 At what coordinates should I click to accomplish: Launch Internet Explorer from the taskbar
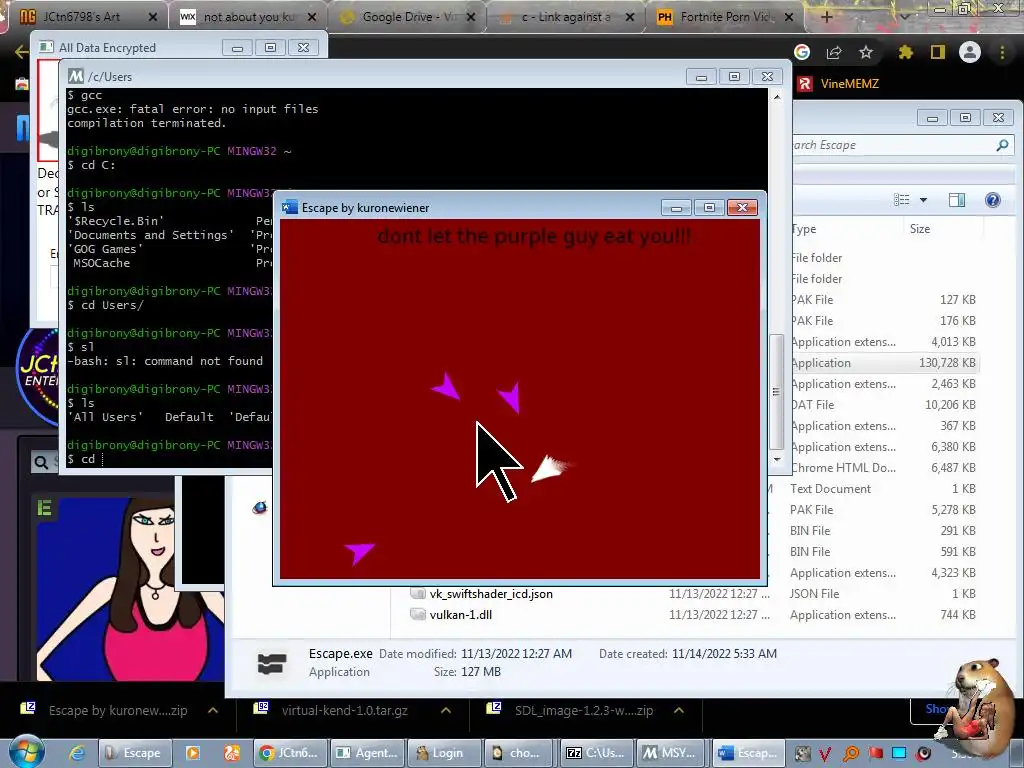tap(77, 753)
